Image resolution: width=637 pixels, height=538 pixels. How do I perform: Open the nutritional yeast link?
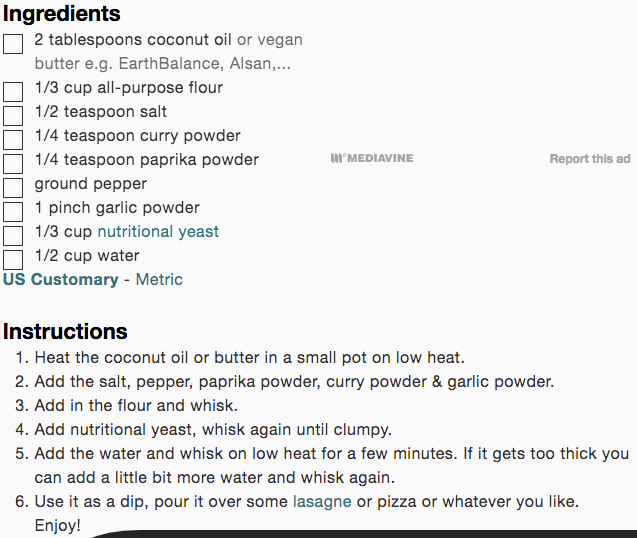158,232
